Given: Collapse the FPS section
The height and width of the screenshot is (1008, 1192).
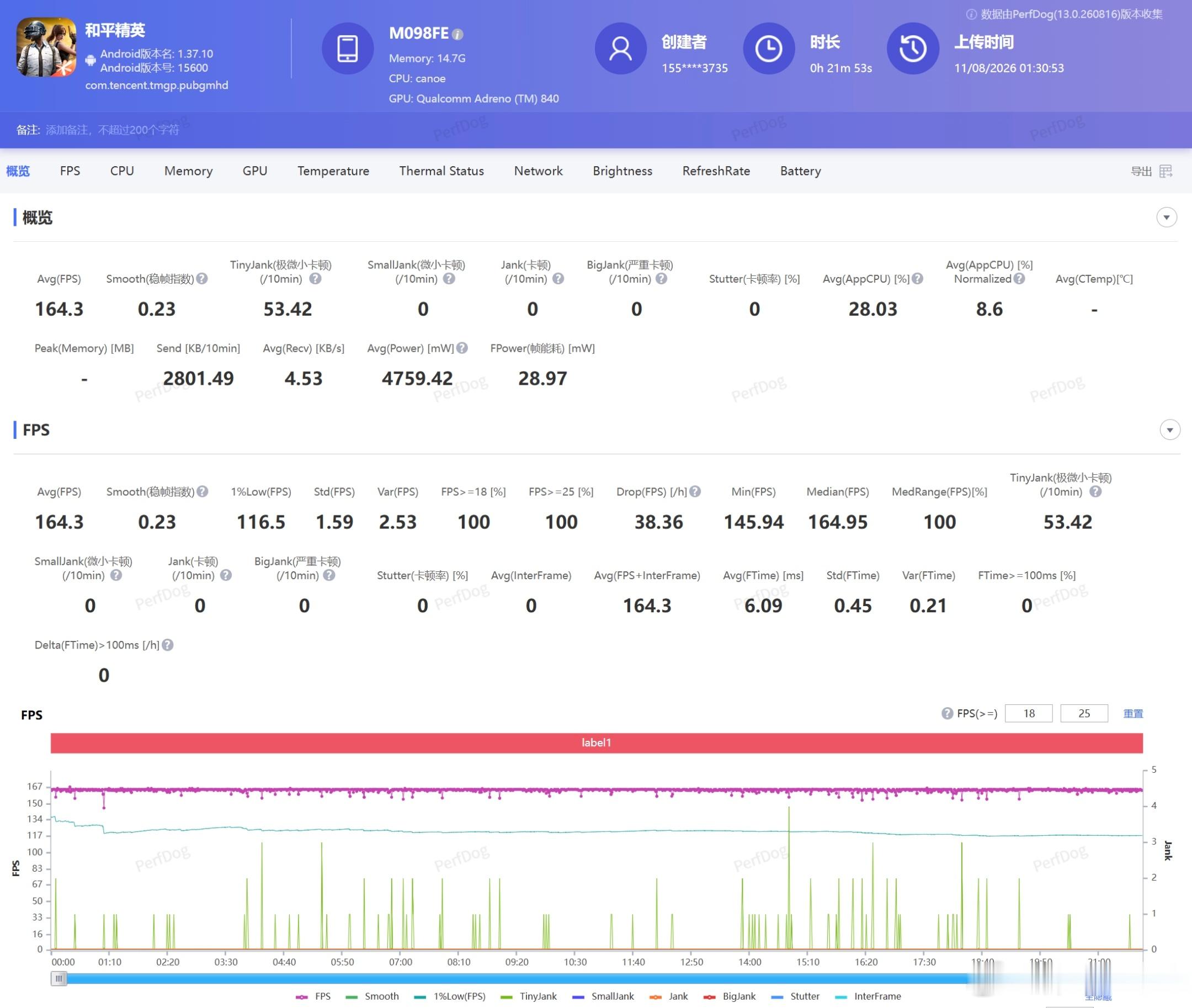Looking at the screenshot, I should pyautogui.click(x=1169, y=429).
